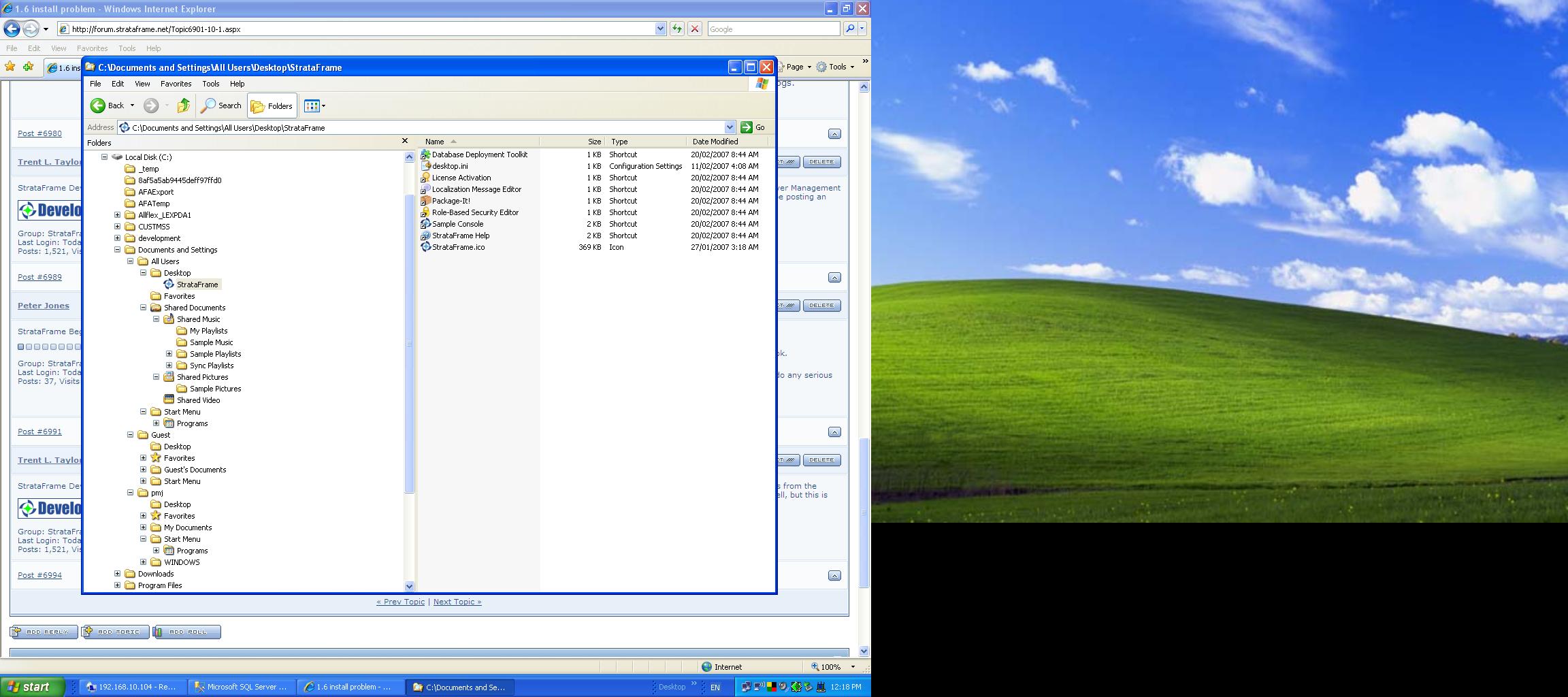
Task: Select the StrataFrame.ico file
Action: point(458,247)
